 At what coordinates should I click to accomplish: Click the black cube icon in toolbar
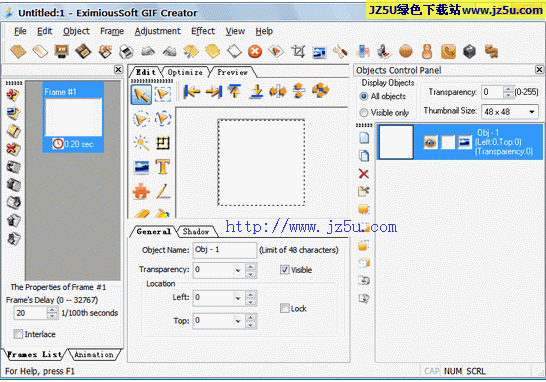[469, 52]
